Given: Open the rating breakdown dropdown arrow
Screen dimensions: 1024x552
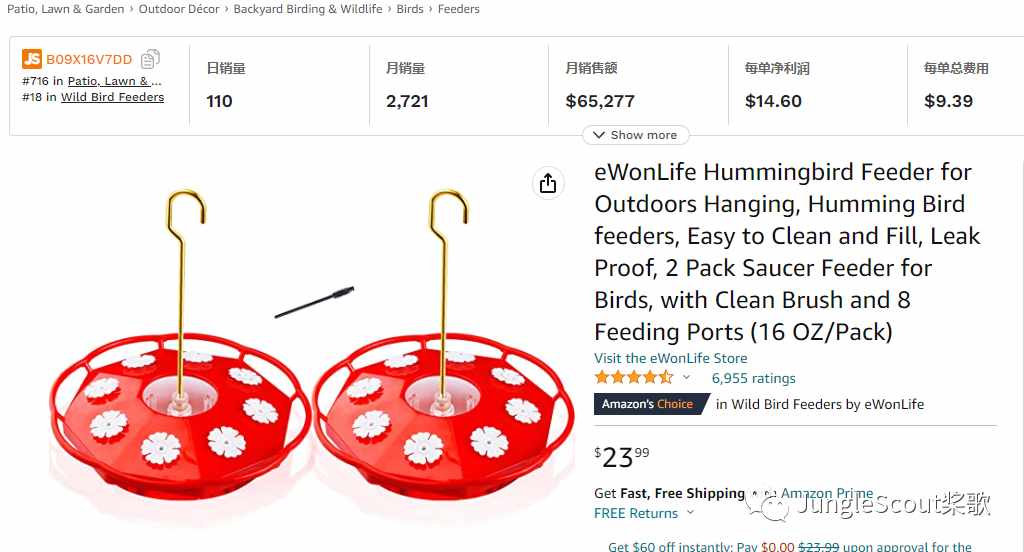Looking at the screenshot, I should pos(686,378).
